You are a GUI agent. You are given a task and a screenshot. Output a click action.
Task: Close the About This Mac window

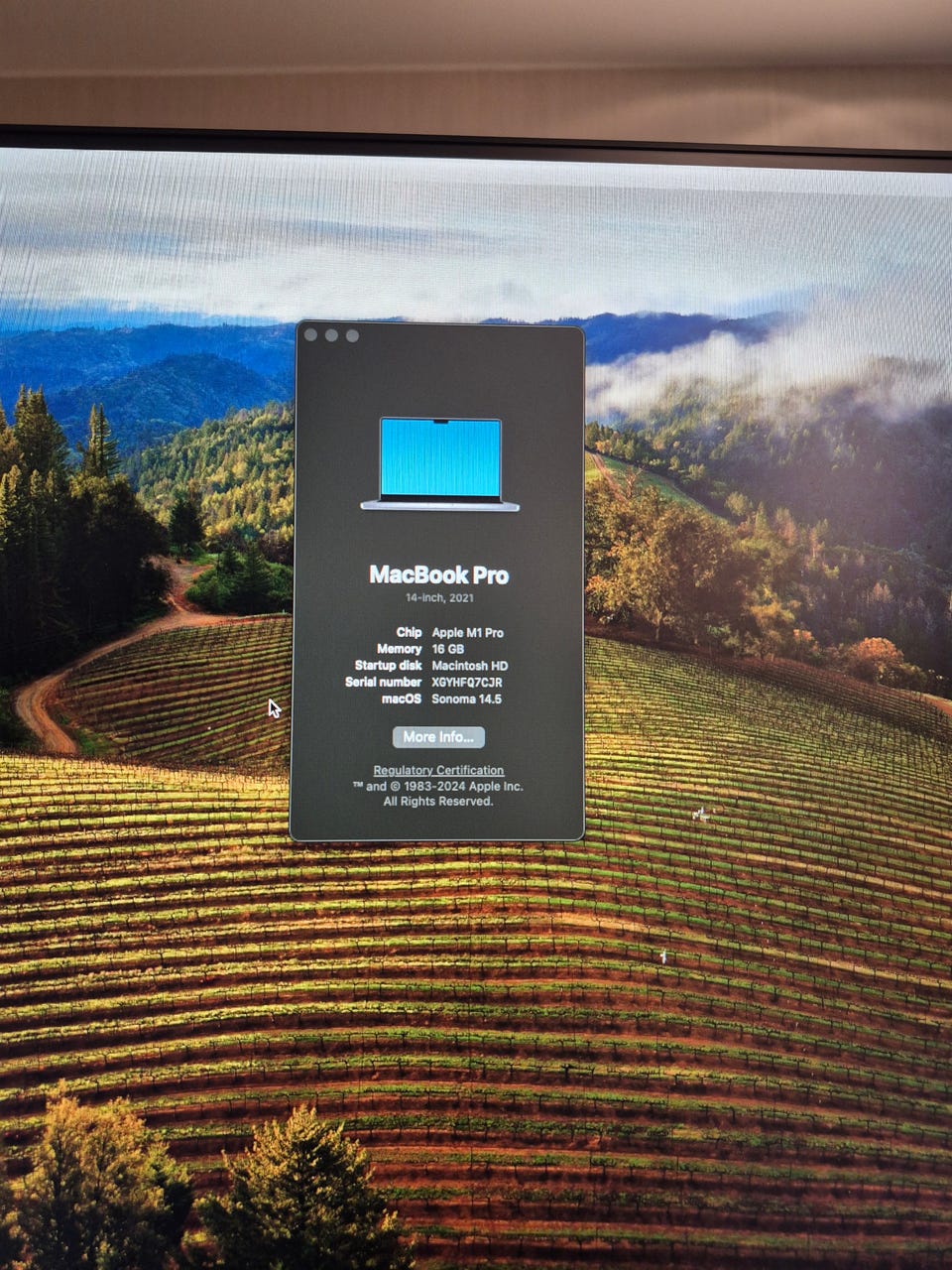tap(310, 334)
